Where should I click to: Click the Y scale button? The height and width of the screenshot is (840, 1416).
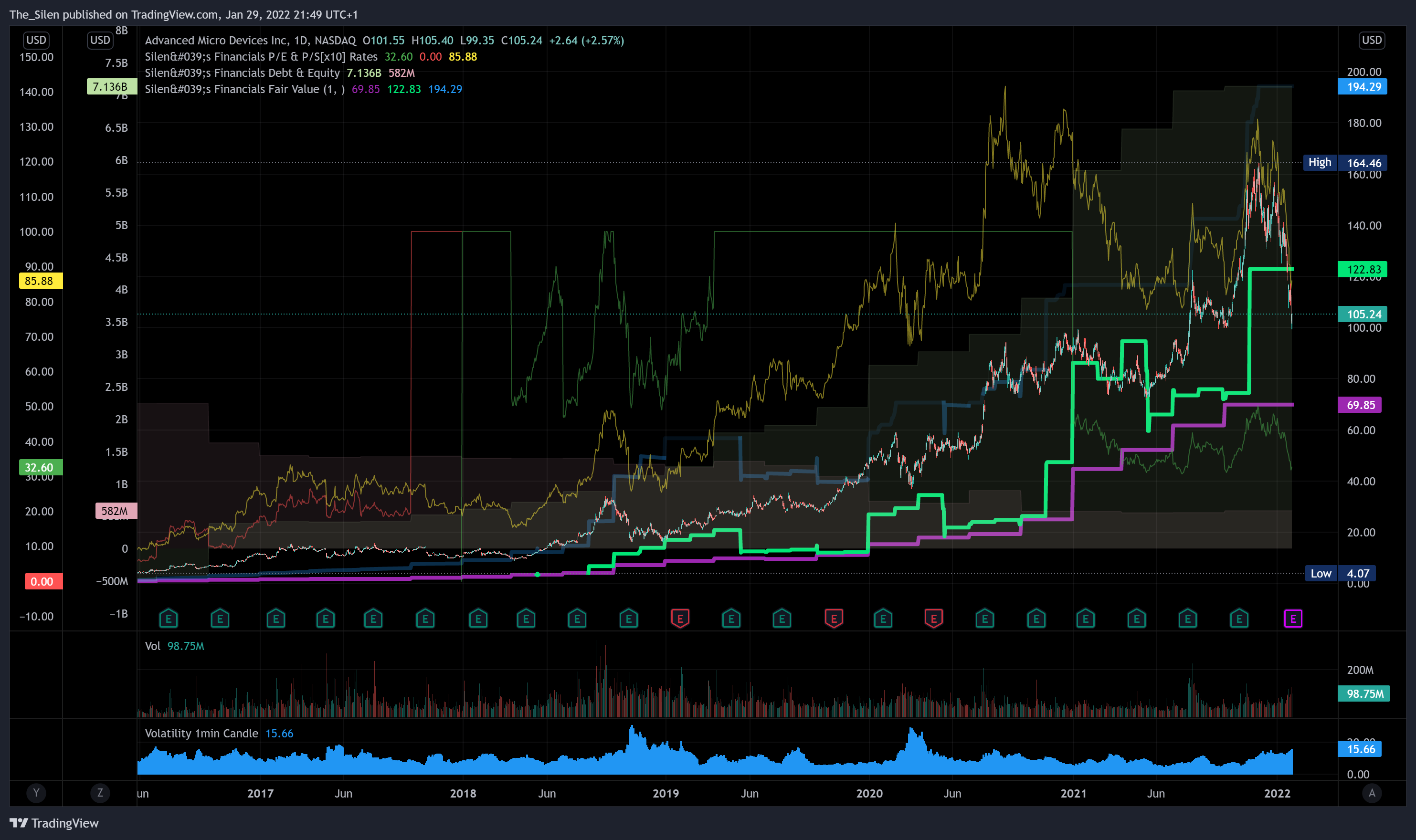coord(36,792)
